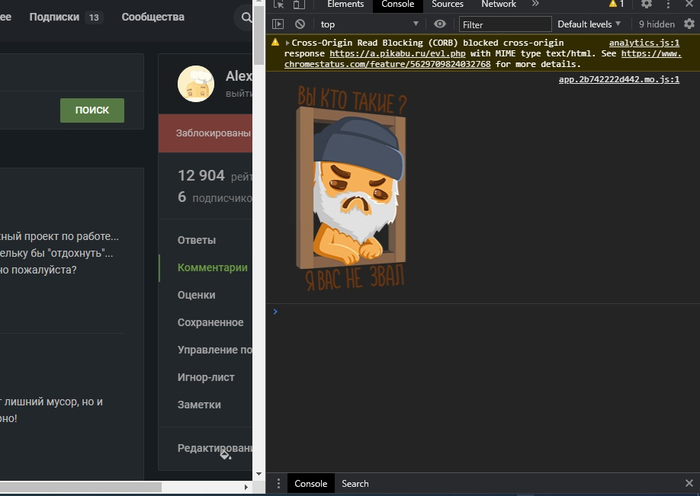The height and width of the screenshot is (496, 700).
Task: Click in the console Filter field
Action: tap(505, 24)
